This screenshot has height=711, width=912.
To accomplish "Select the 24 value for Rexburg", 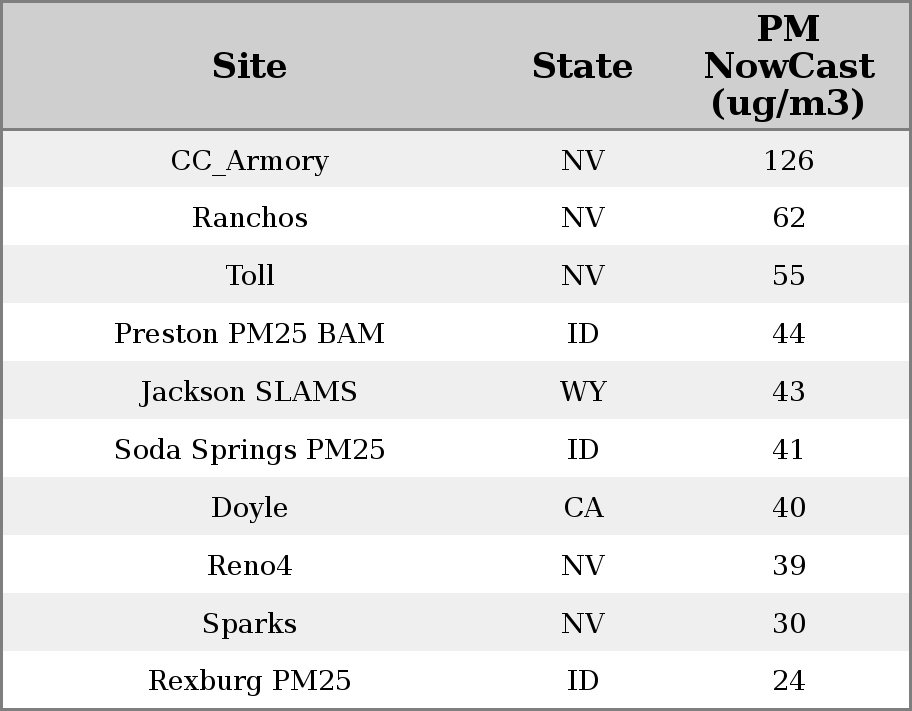I will (x=788, y=681).
